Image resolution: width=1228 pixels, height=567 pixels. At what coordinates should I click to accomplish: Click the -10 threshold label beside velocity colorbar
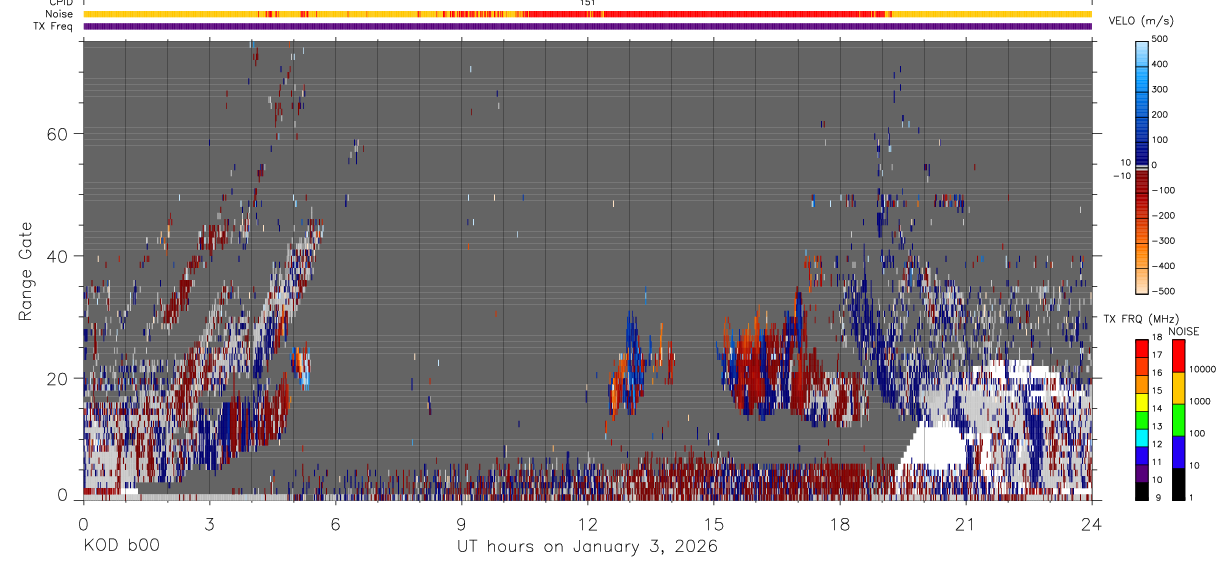point(1122,176)
